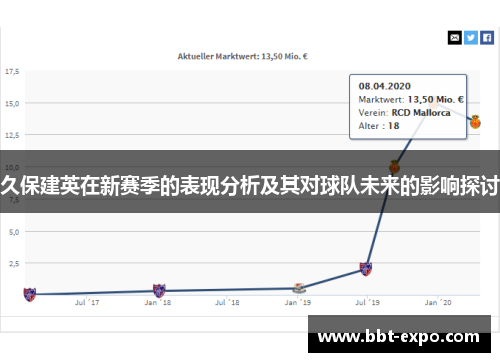
Task: Click the '15,0' y-axis label
Action: click(12, 104)
